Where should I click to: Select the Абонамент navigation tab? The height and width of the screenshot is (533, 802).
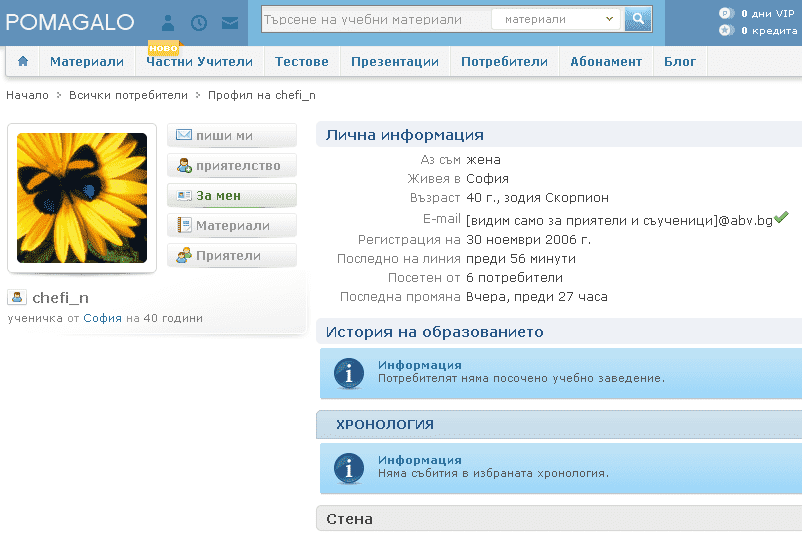(606, 61)
